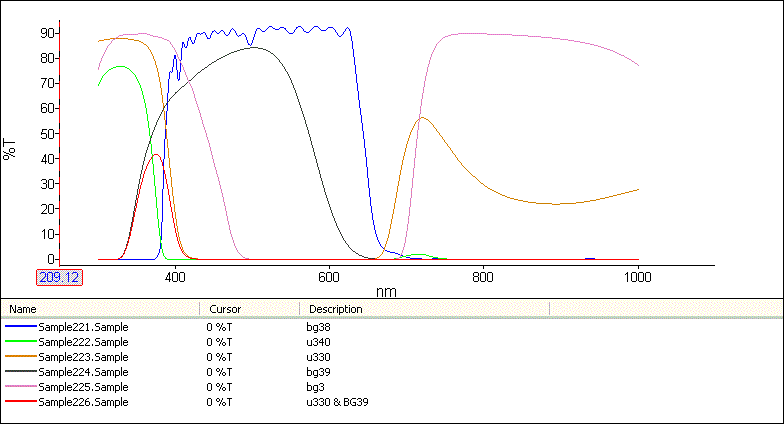Viewport: 784px width, 424px height.
Task: Pick Sample223.Sample in the list
Action: point(83,357)
